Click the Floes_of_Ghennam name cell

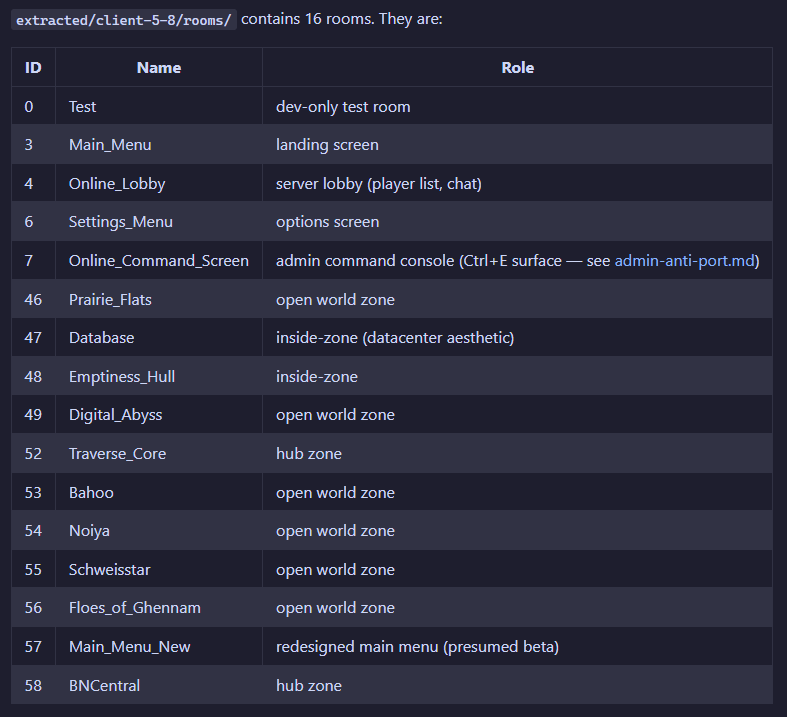159,608
